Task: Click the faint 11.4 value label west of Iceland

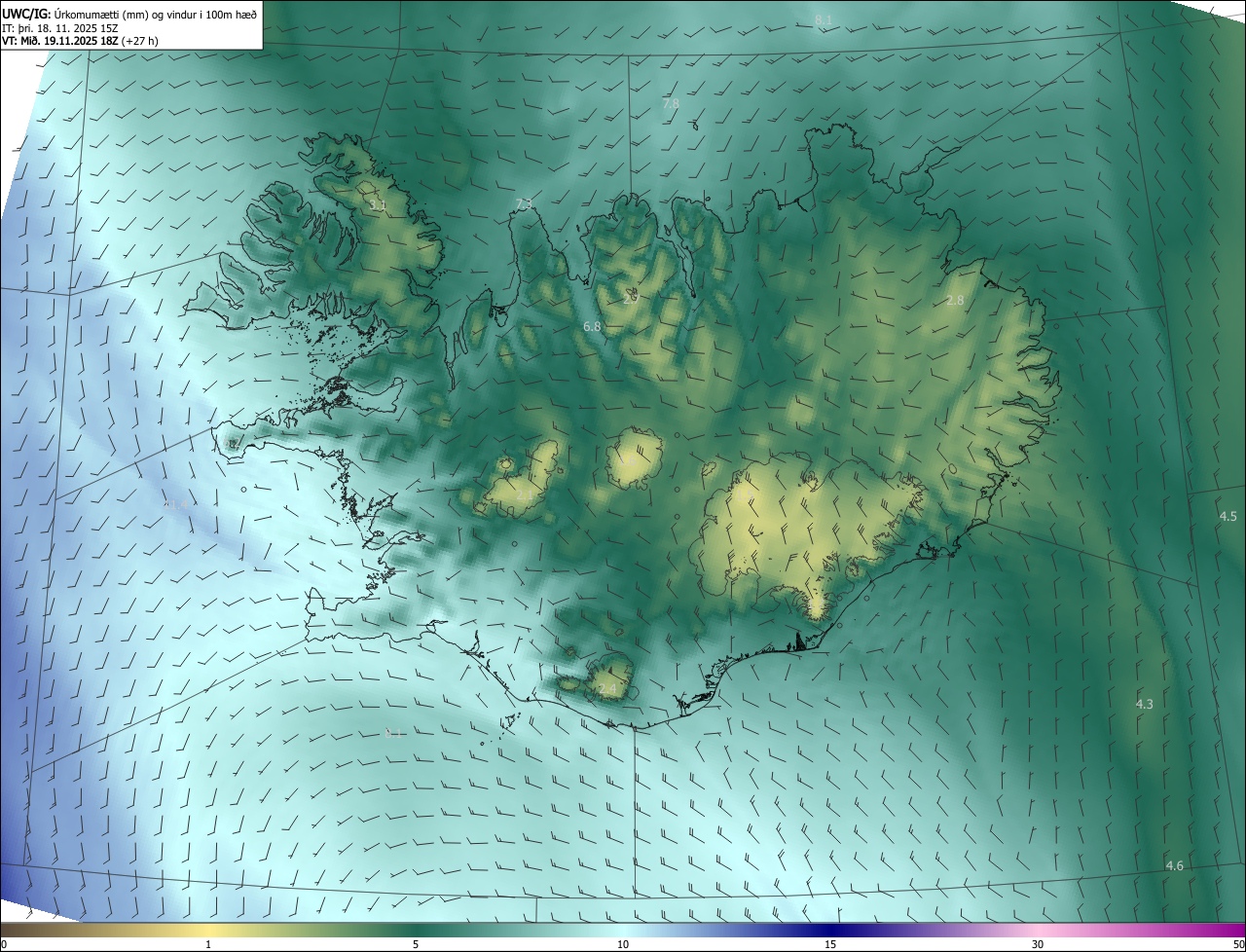Action: click(x=175, y=503)
